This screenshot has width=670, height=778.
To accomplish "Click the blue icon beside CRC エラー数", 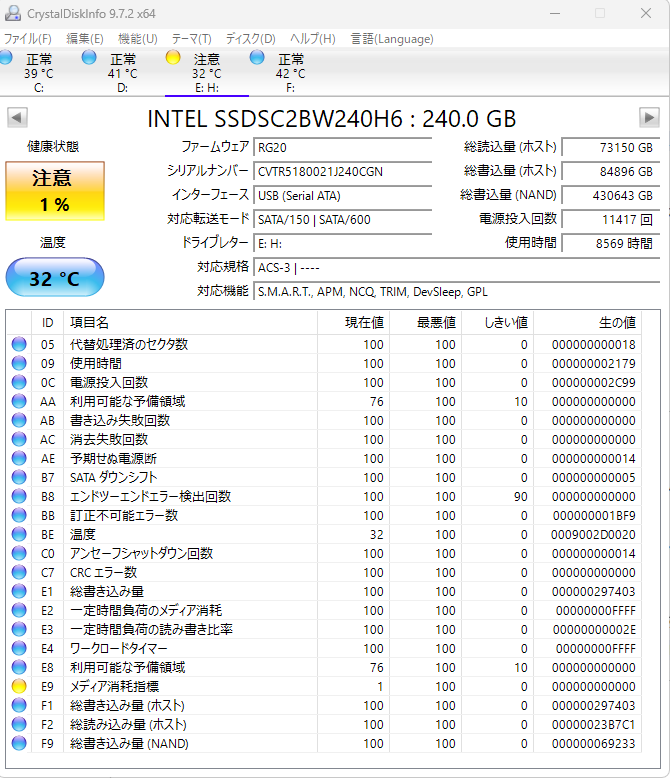I will (19, 572).
